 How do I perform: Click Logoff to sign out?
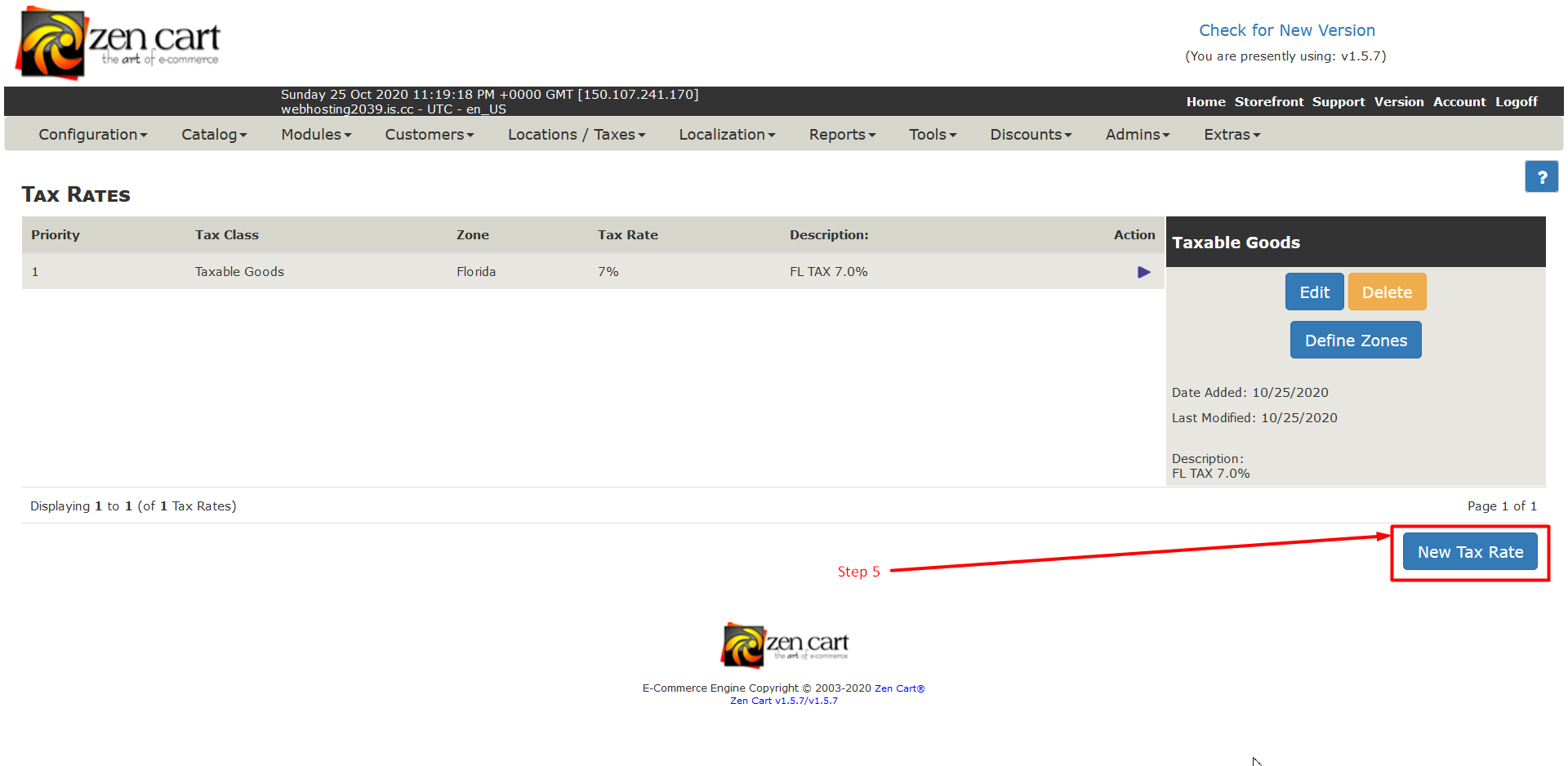click(x=1517, y=102)
